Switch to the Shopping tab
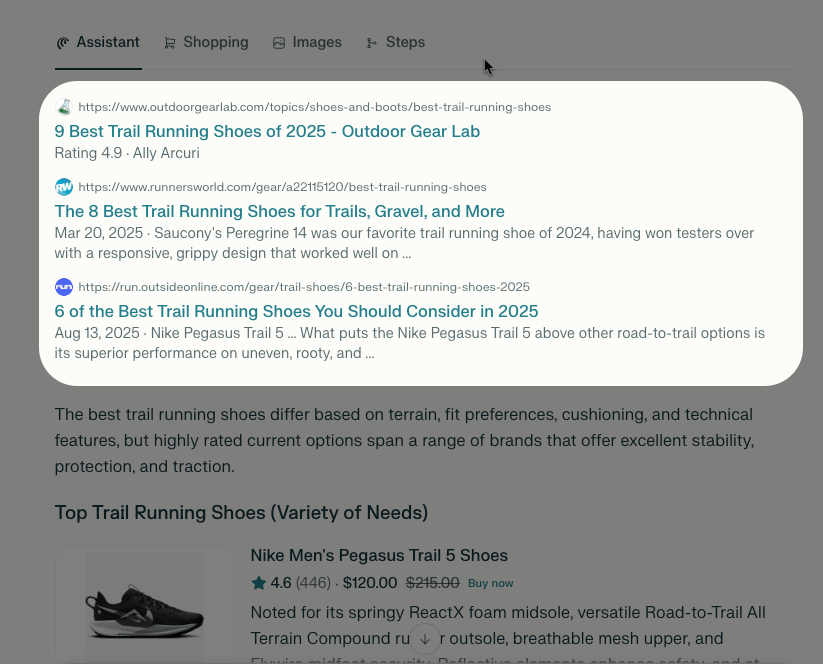The width and height of the screenshot is (823, 664). click(x=215, y=42)
